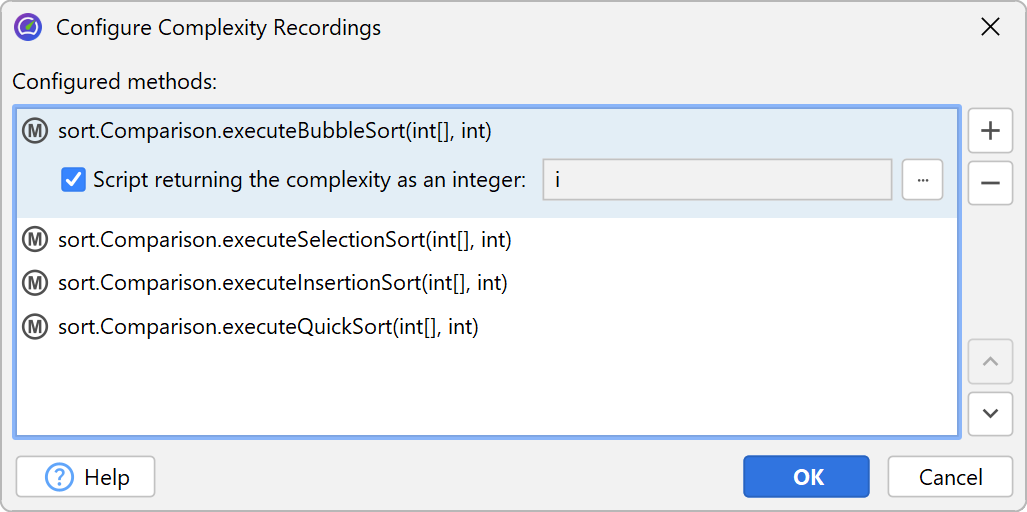This screenshot has width=1027, height=512.
Task: Click the add method plus button
Action: (x=990, y=131)
